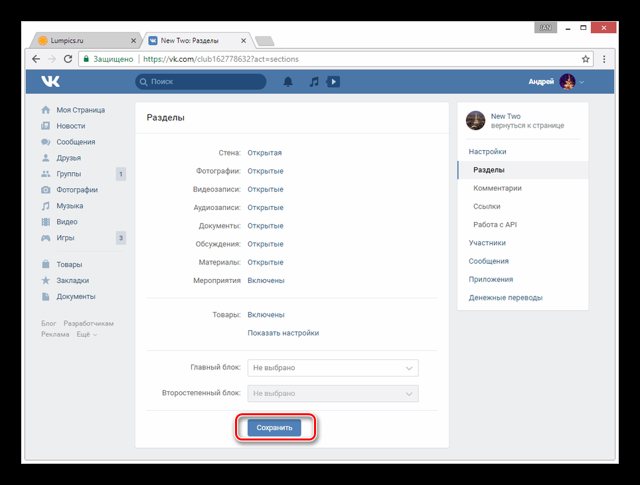Open Денежные переводы settings section
The image size is (640, 485).
(505, 298)
